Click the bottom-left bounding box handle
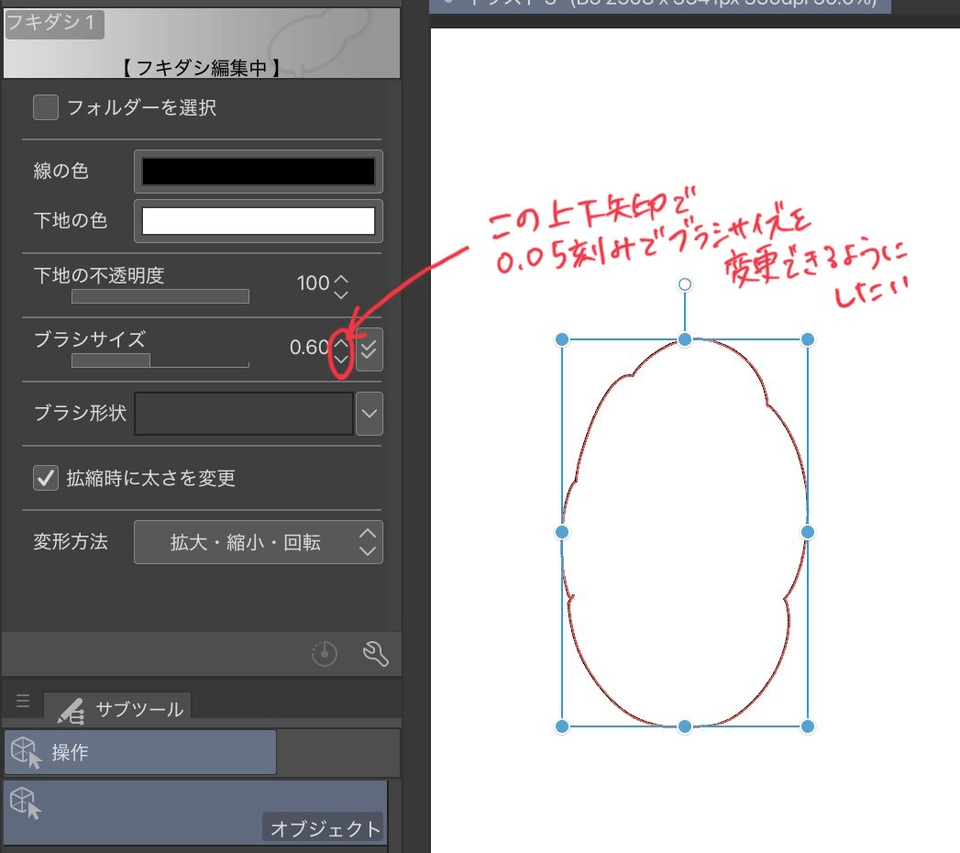Image resolution: width=960 pixels, height=853 pixels. [562, 727]
